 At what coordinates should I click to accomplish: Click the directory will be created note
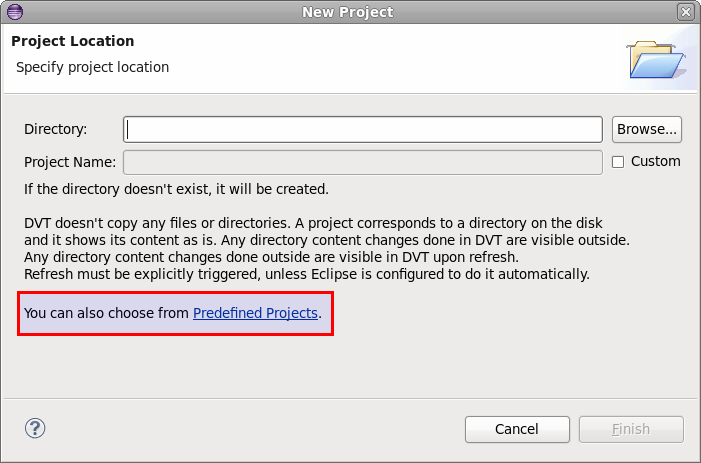176,188
